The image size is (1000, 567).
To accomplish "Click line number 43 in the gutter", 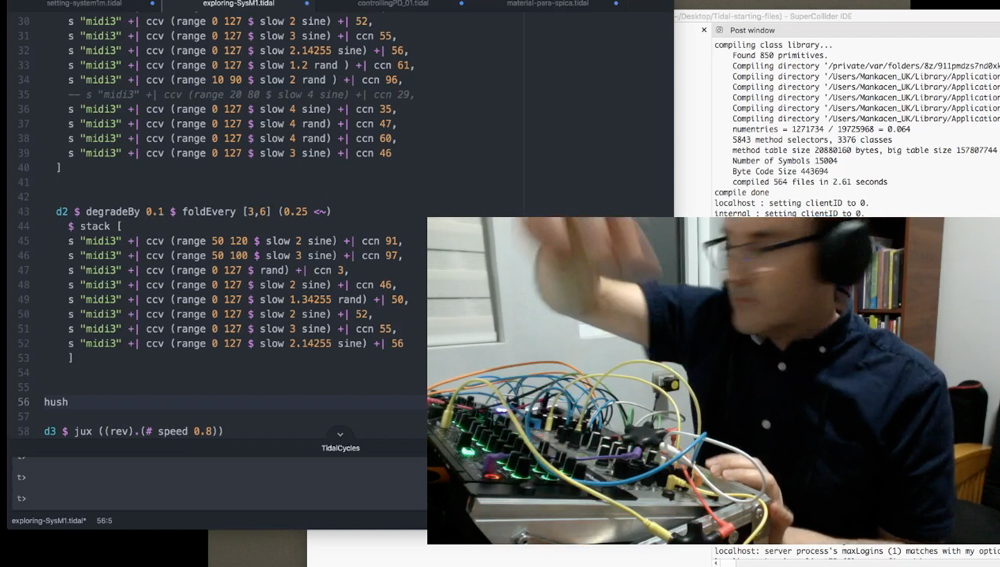I will pos(23,212).
